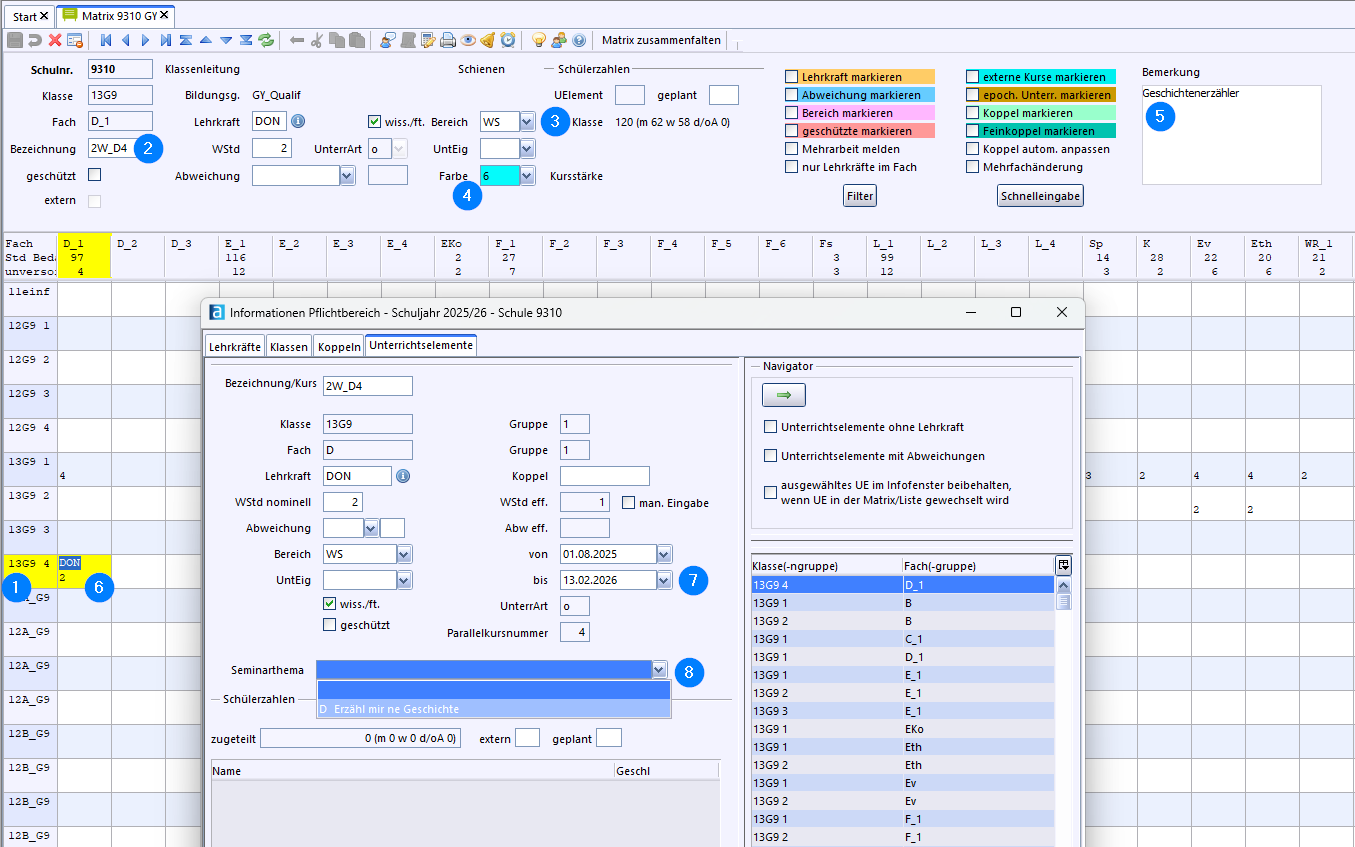The width and height of the screenshot is (1355, 847).
Task: Open the von date picker dropdown
Action: (x=664, y=554)
